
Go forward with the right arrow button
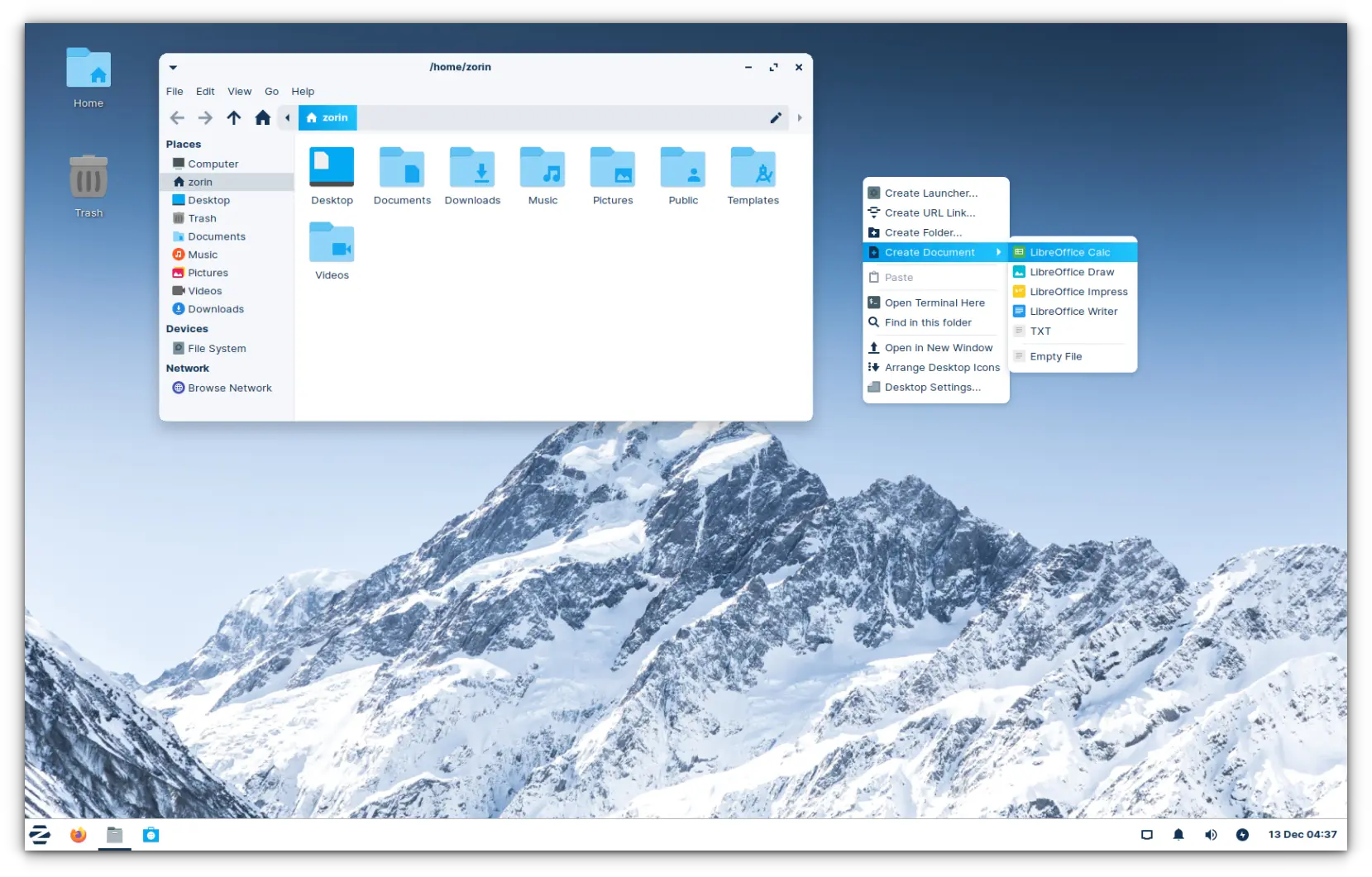(205, 118)
